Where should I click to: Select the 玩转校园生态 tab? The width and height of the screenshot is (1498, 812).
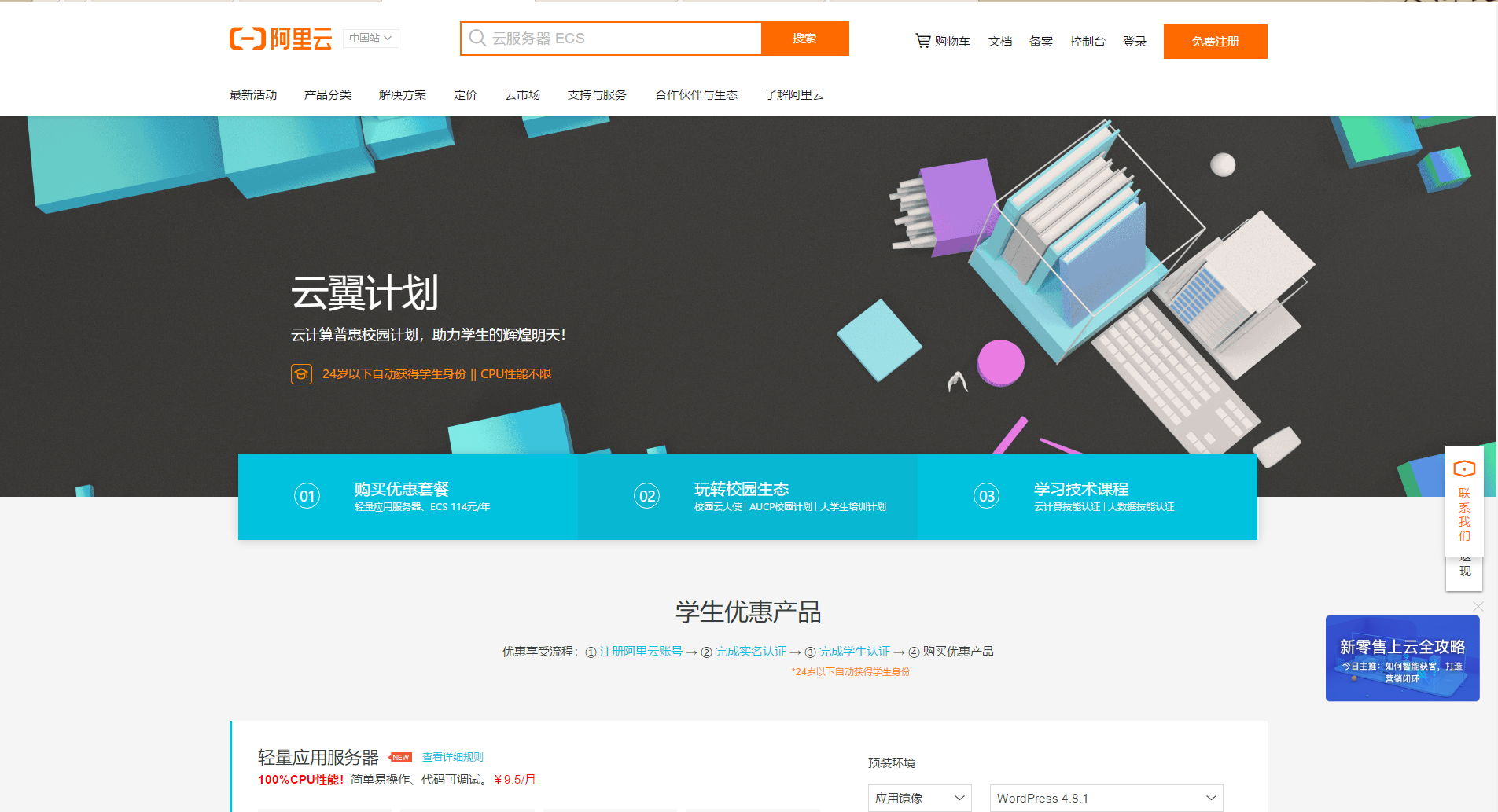[x=748, y=497]
